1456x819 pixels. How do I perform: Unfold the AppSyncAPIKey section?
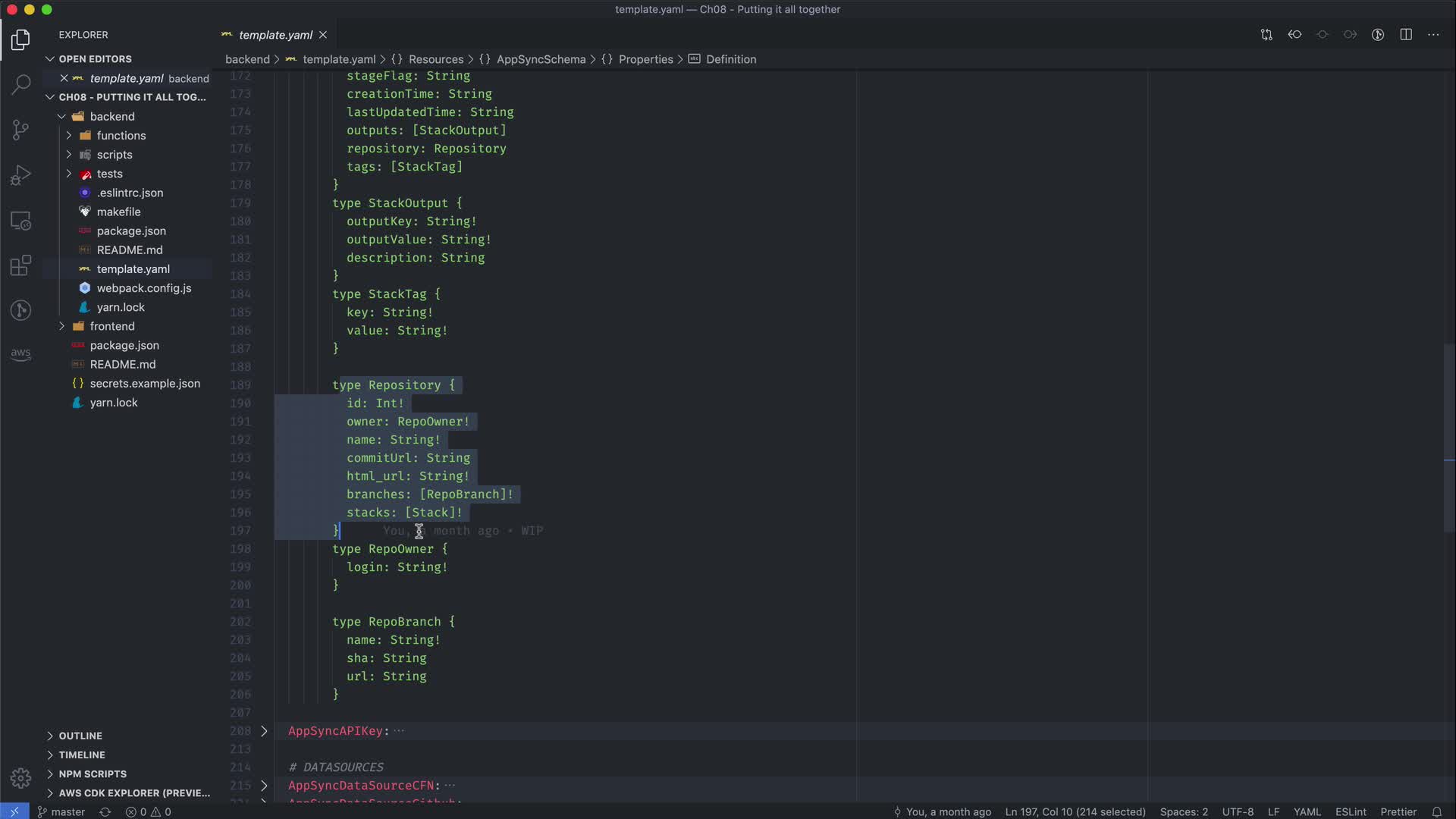coord(264,731)
